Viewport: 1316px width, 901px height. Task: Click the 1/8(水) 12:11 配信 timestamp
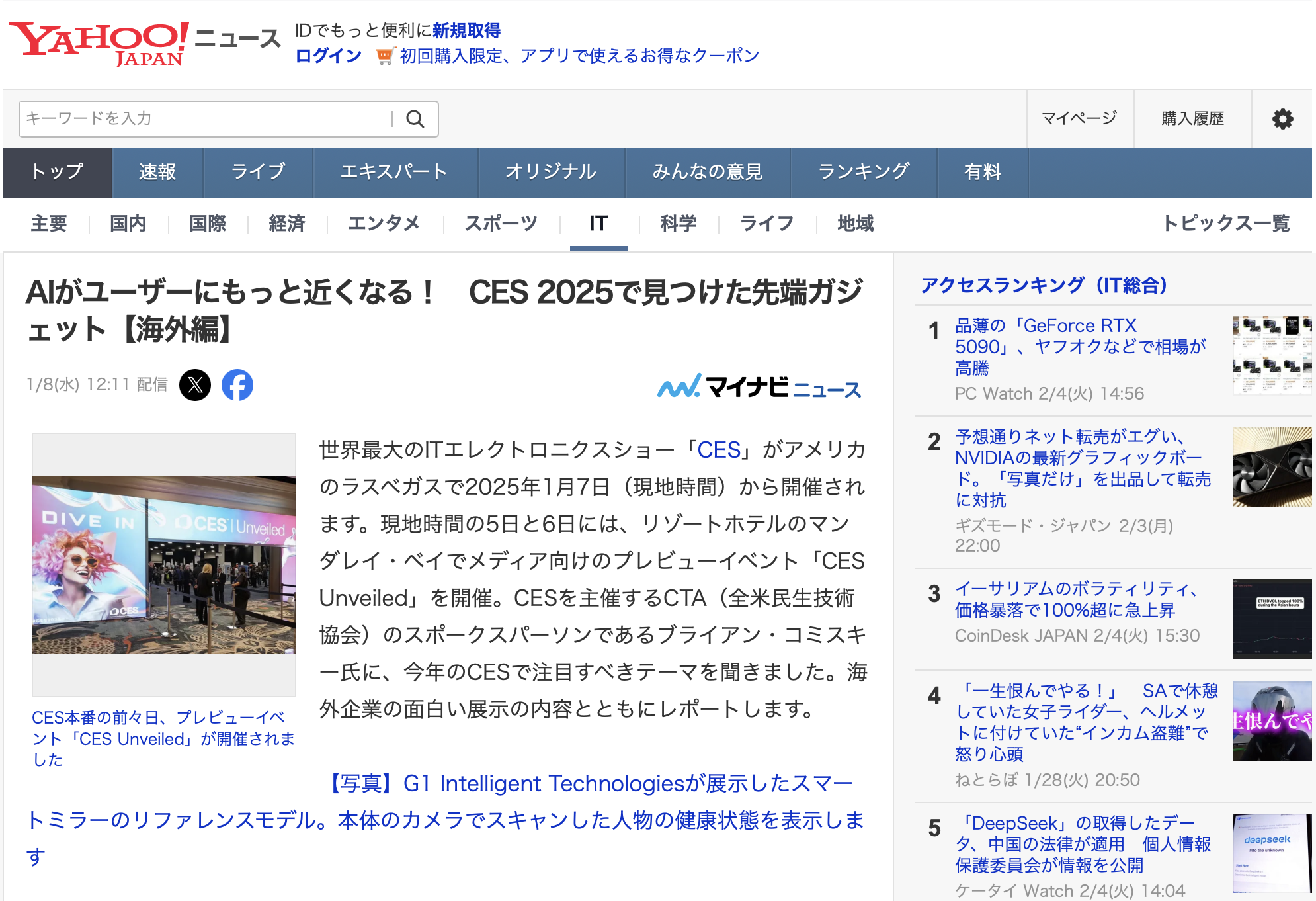(x=97, y=385)
